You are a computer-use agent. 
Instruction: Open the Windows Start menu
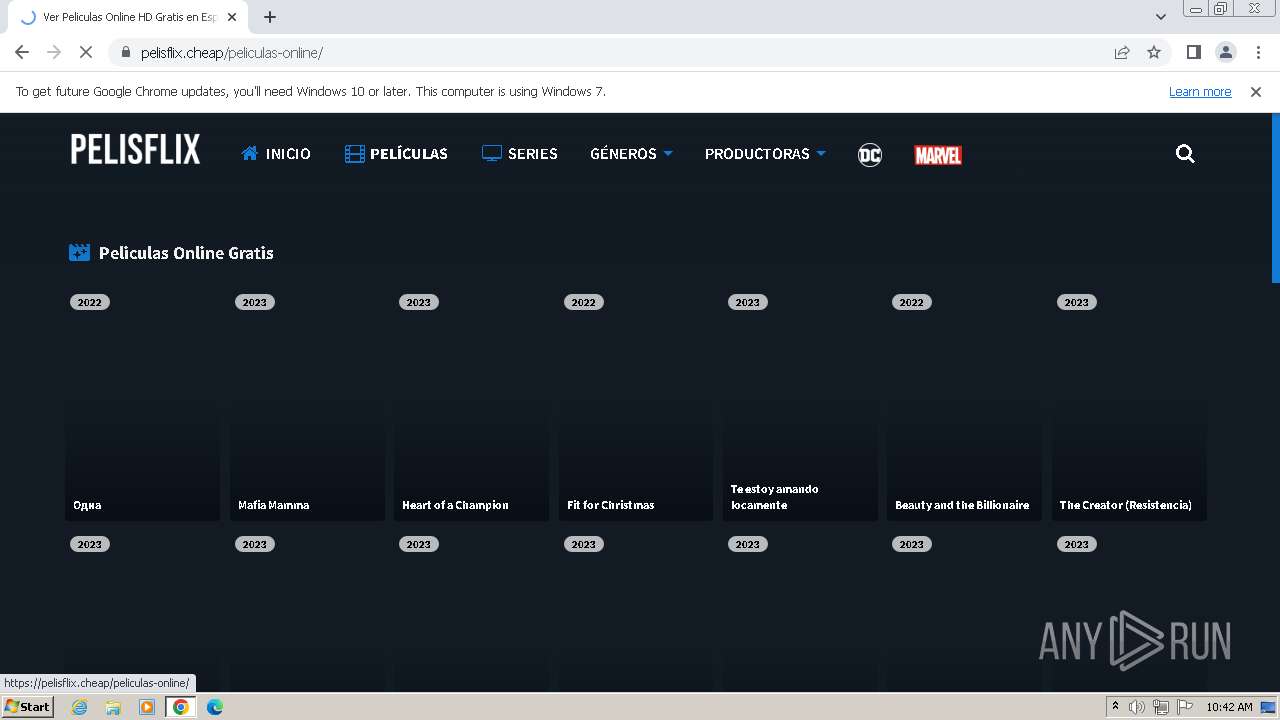[x=28, y=707]
